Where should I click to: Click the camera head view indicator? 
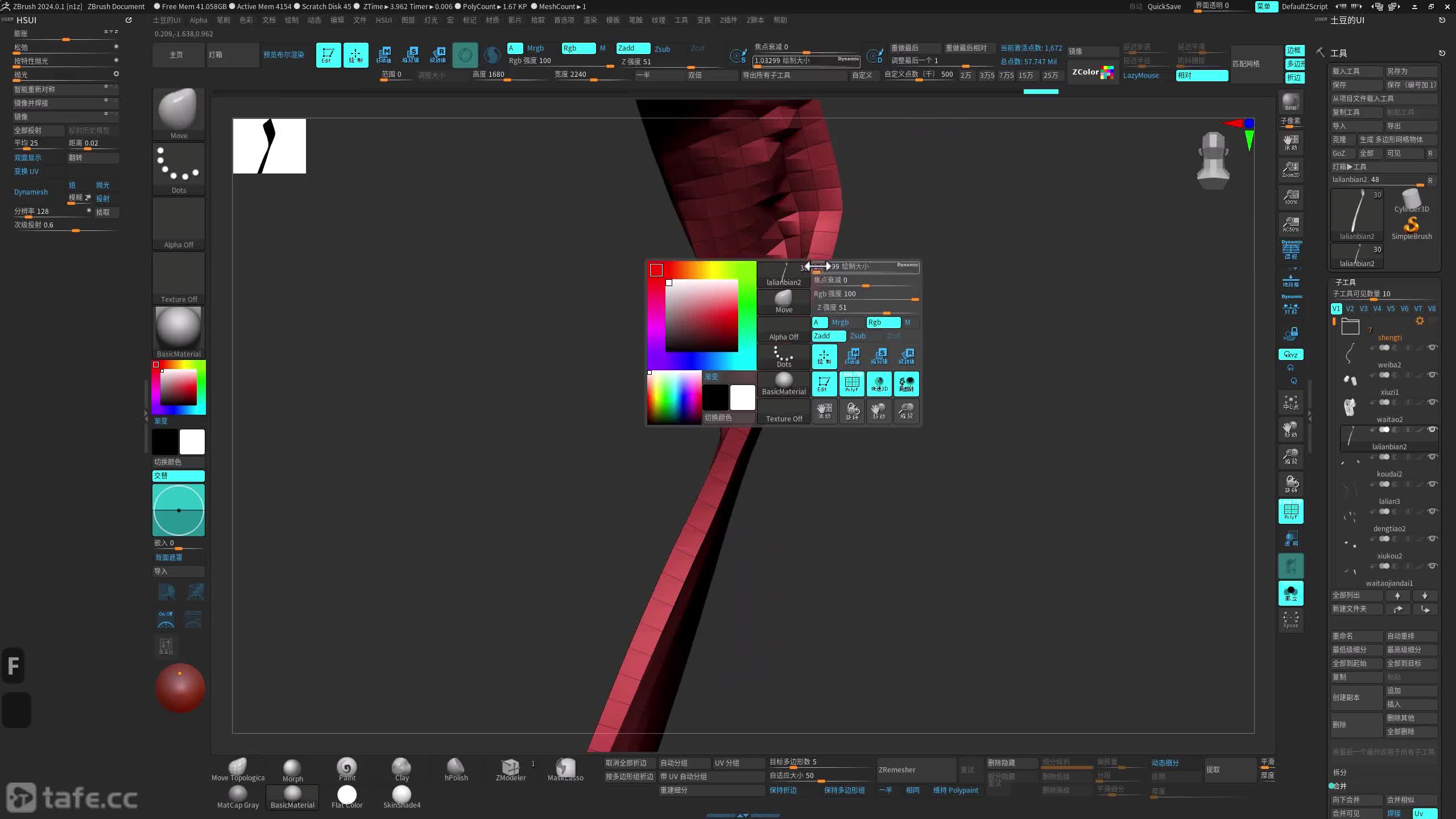pos(1213,160)
